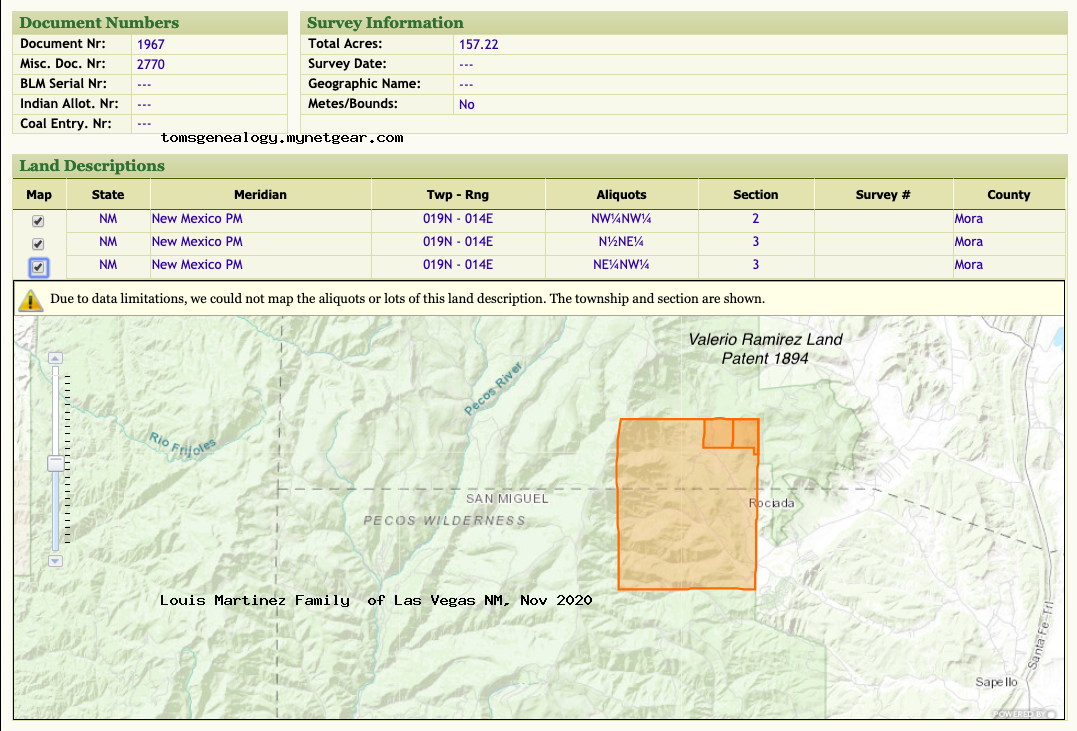Image resolution: width=1077 pixels, height=731 pixels.
Task: Click the Aliquots column header
Action: 621,195
